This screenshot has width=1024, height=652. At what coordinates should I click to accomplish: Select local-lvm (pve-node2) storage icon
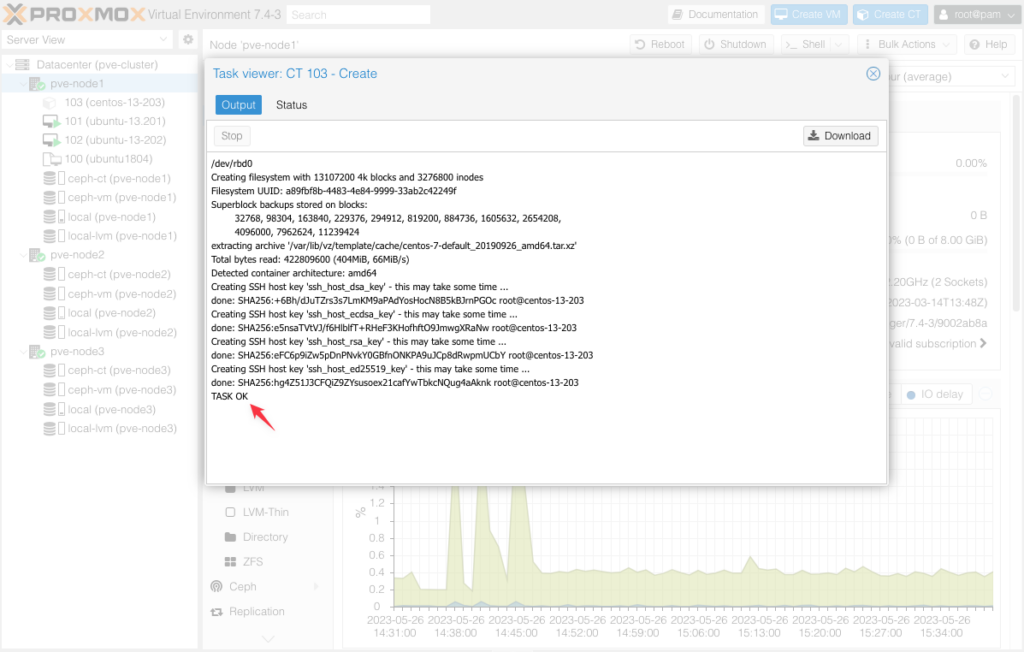click(54, 333)
